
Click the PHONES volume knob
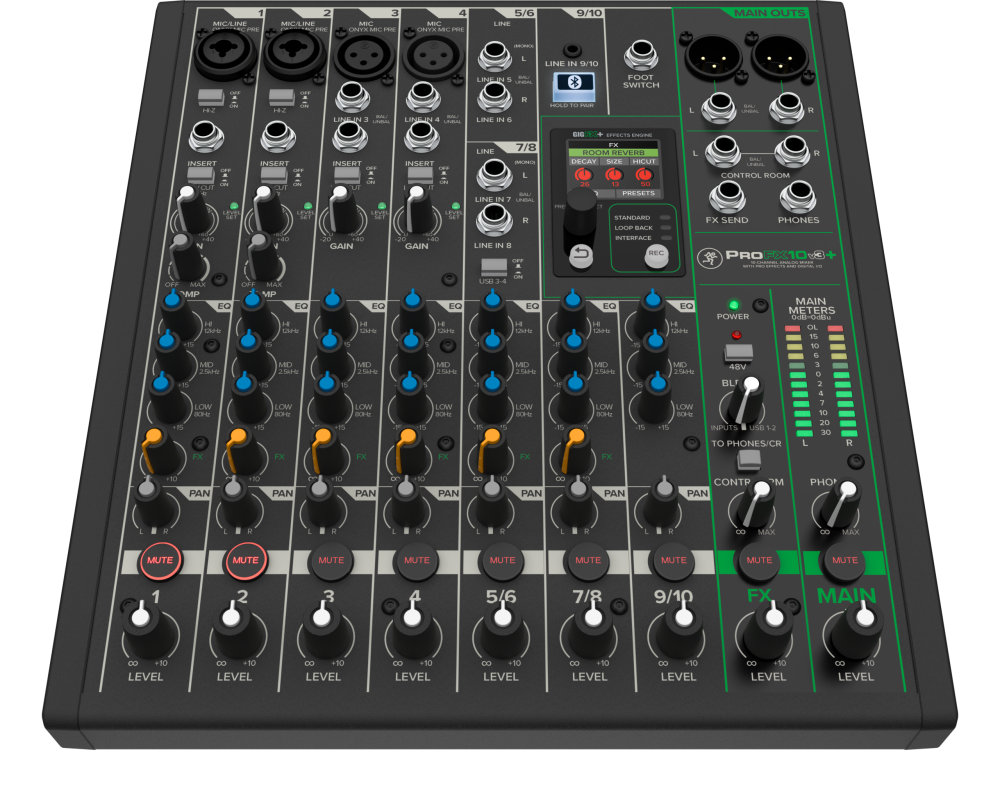[841, 505]
